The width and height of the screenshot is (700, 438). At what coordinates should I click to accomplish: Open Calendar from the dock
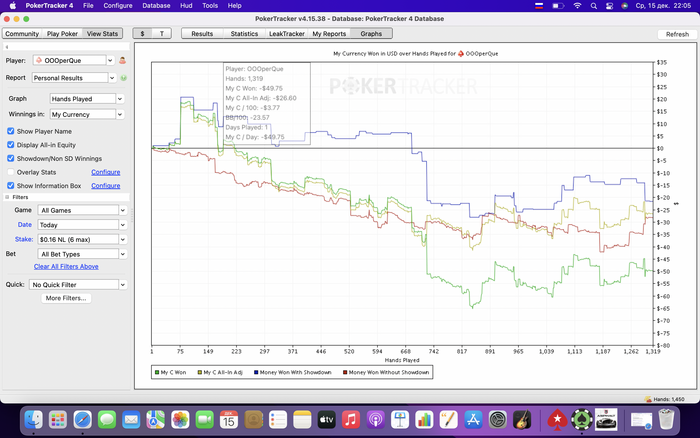229,420
